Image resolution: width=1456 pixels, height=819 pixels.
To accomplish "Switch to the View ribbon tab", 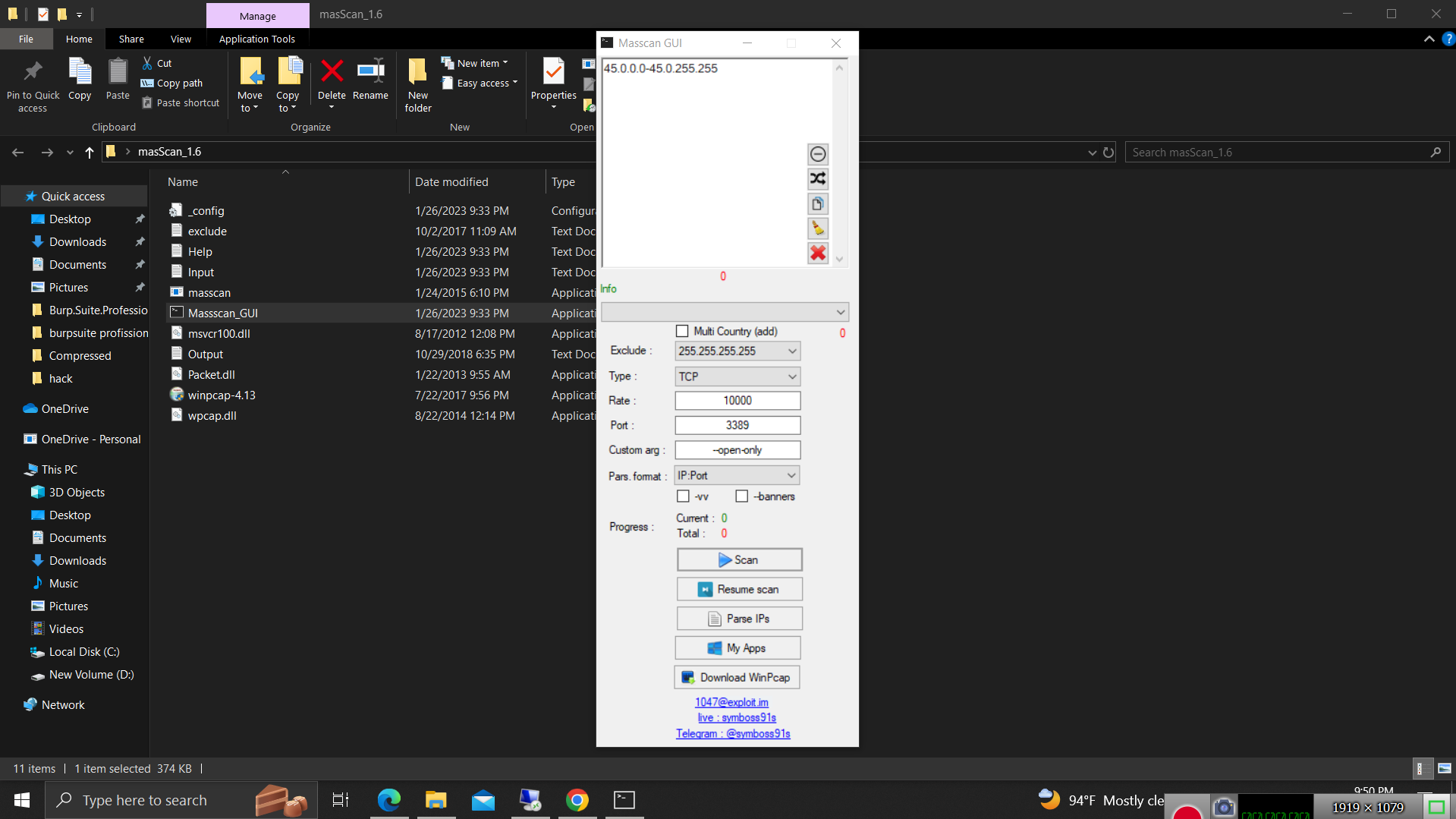I will (181, 39).
